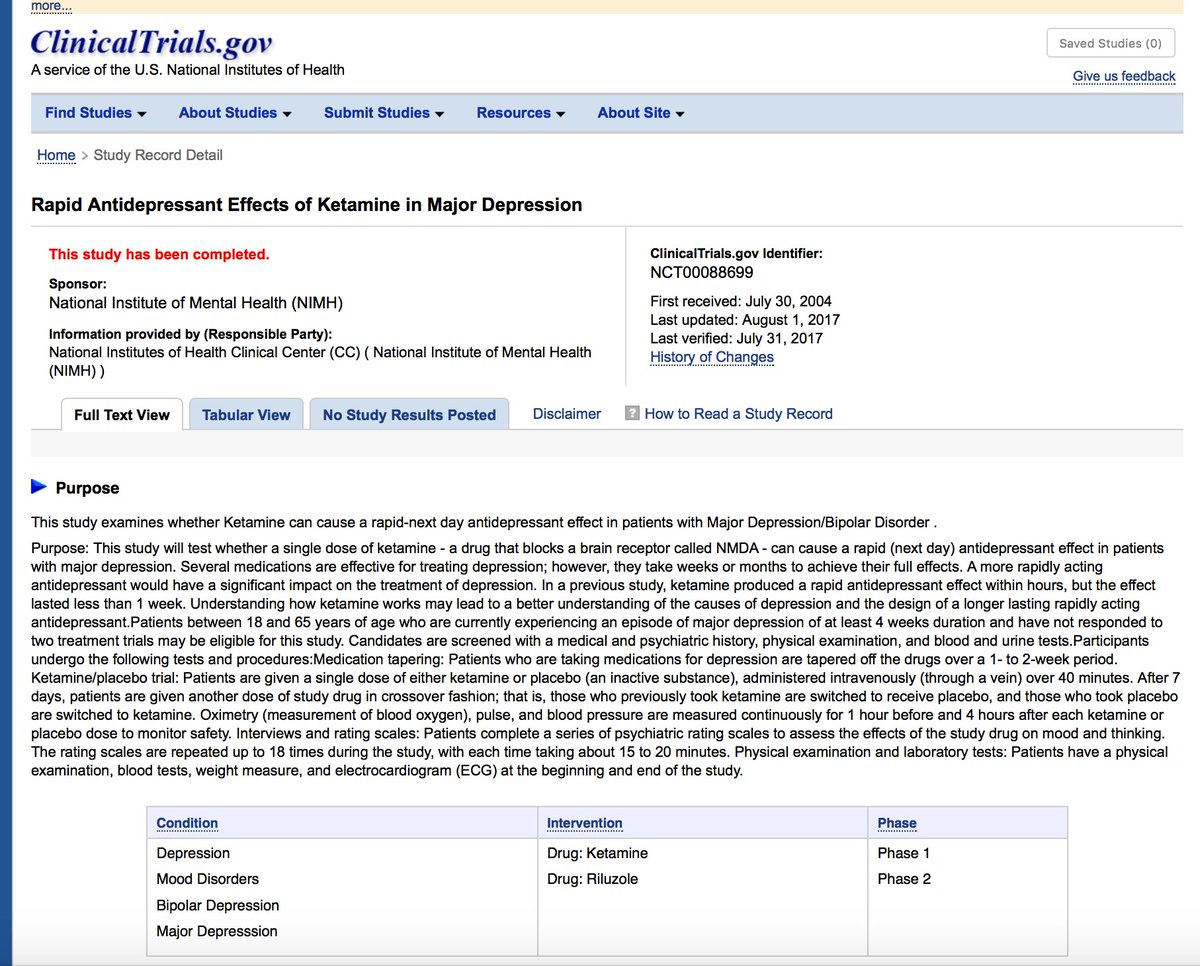Click 'Drug: Ketamine' intervention entry
Viewport: 1200px width, 966px height.
click(597, 853)
